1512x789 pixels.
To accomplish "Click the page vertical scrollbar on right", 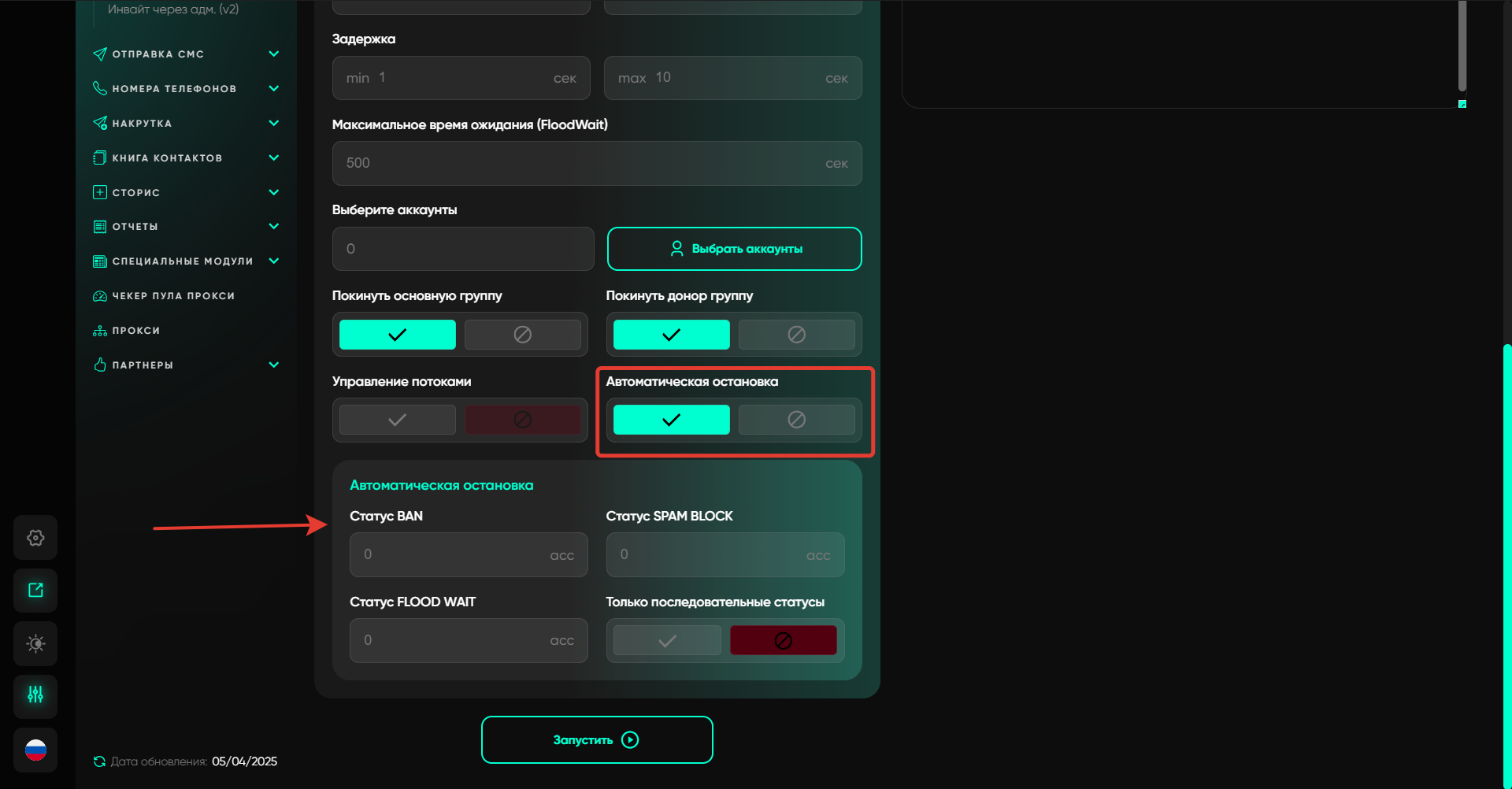I will [x=1506, y=551].
